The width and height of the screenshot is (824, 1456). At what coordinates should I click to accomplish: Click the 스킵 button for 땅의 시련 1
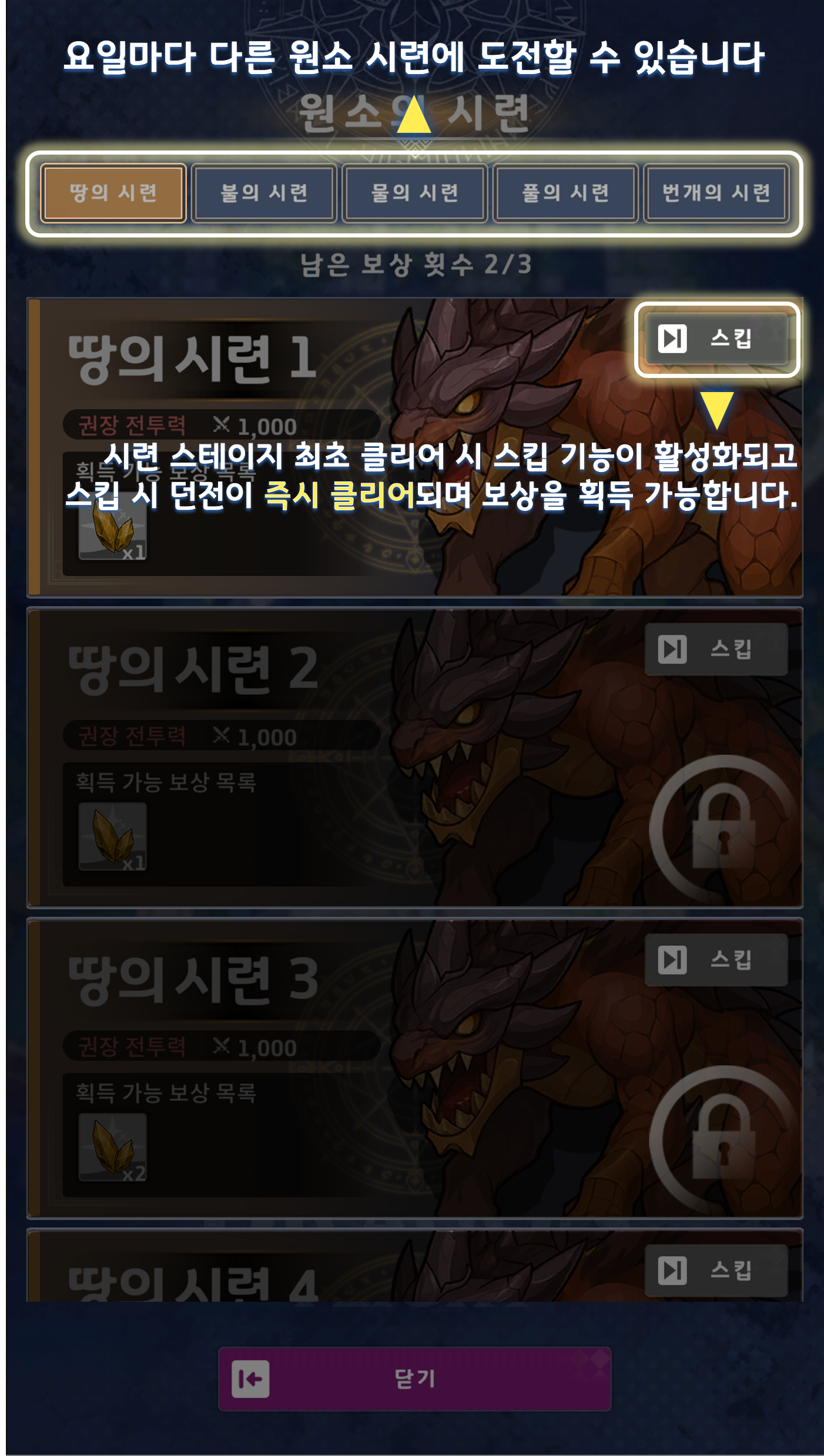tap(716, 339)
